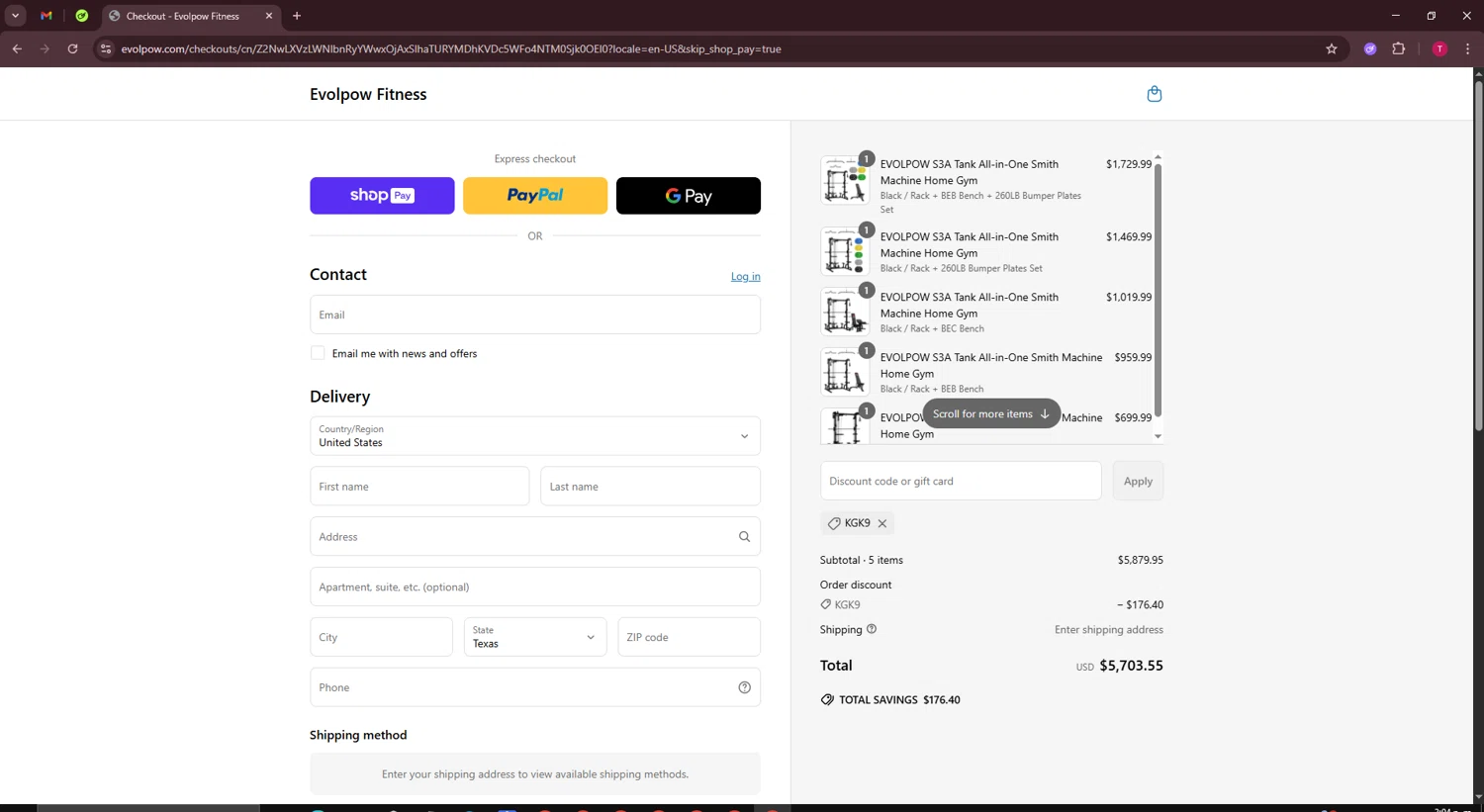The height and width of the screenshot is (812, 1484).
Task: Open the browser extensions puzzle icon
Action: coord(1398,48)
